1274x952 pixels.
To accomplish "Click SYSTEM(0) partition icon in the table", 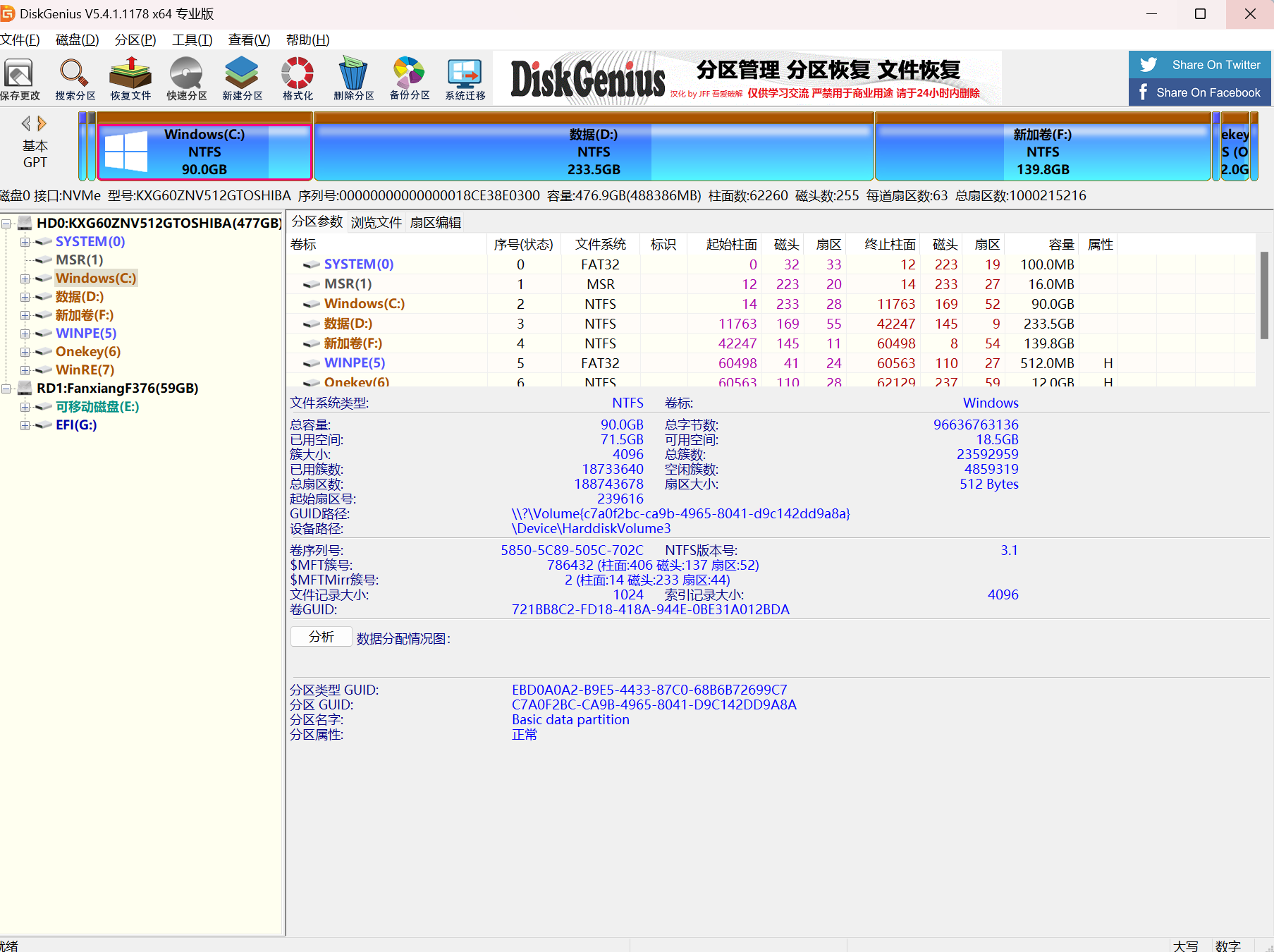I will [311, 264].
